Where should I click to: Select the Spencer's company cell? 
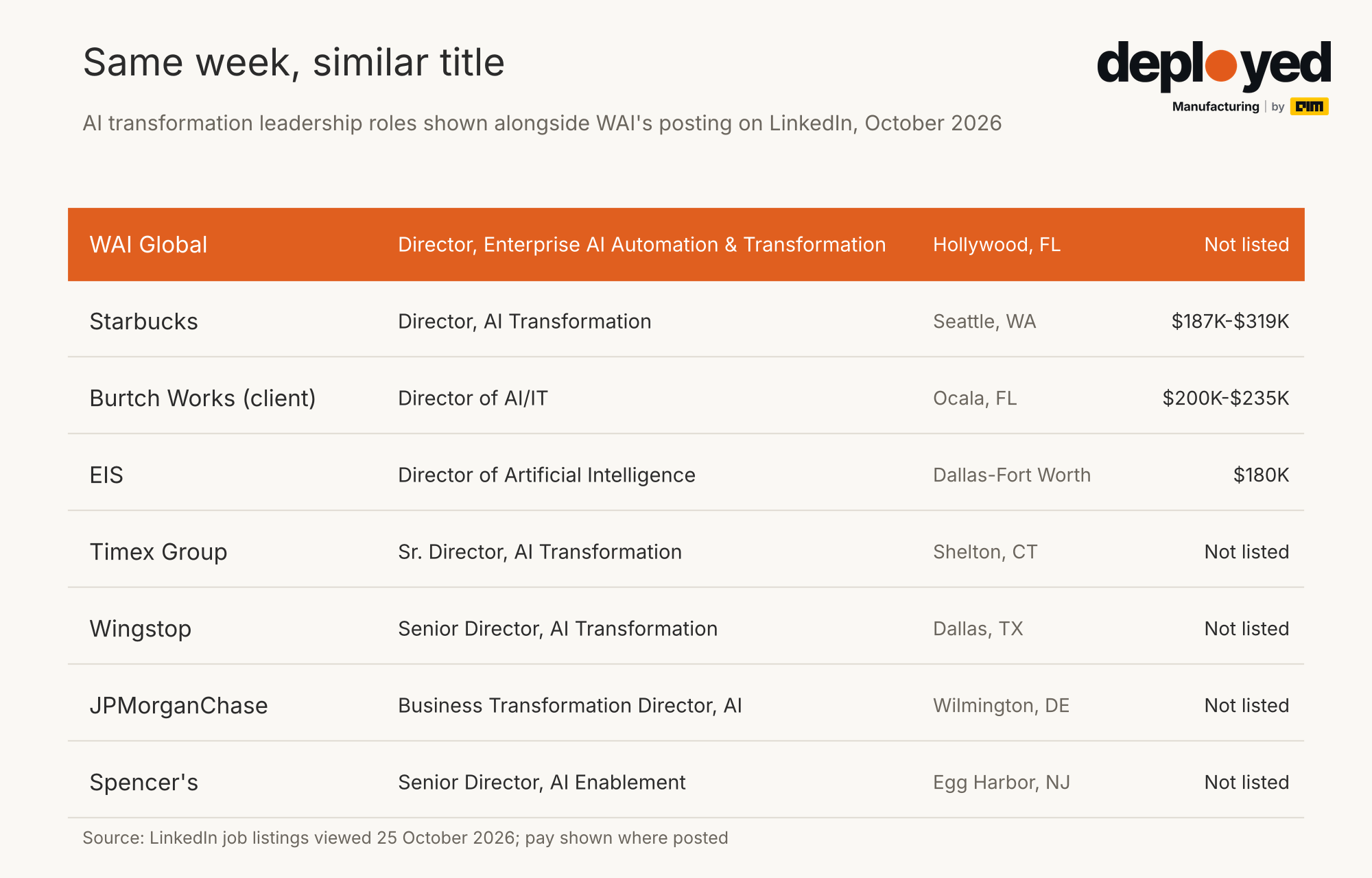pyautogui.click(x=143, y=783)
